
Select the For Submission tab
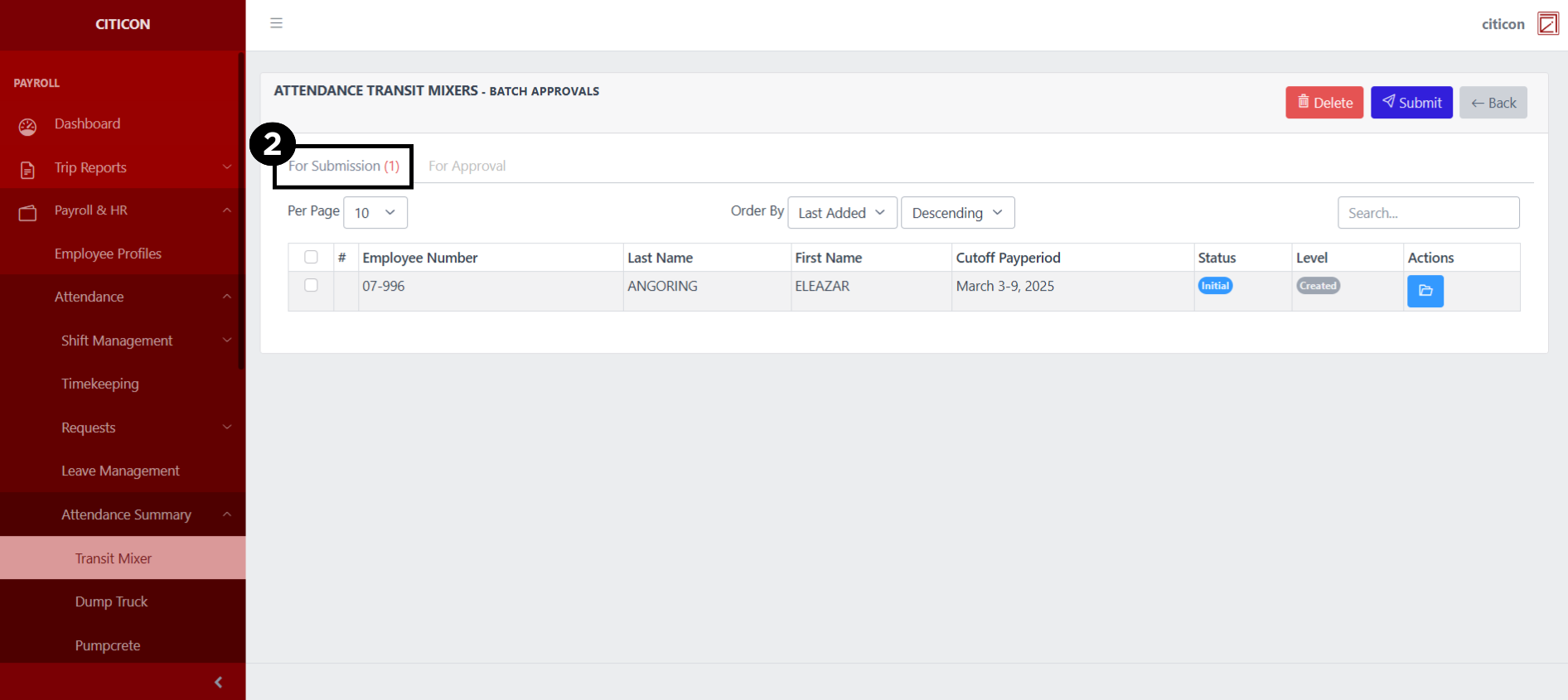point(343,166)
